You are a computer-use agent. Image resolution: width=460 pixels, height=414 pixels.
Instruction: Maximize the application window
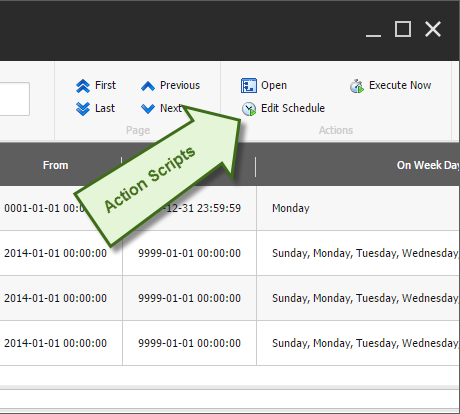403,29
